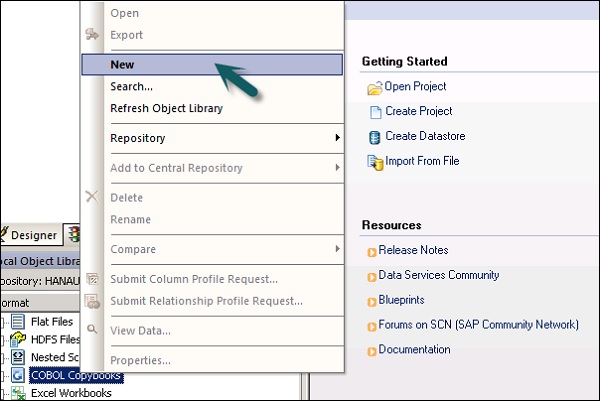
Task: Click the Excel Workbooks icon
Action: 18,393
